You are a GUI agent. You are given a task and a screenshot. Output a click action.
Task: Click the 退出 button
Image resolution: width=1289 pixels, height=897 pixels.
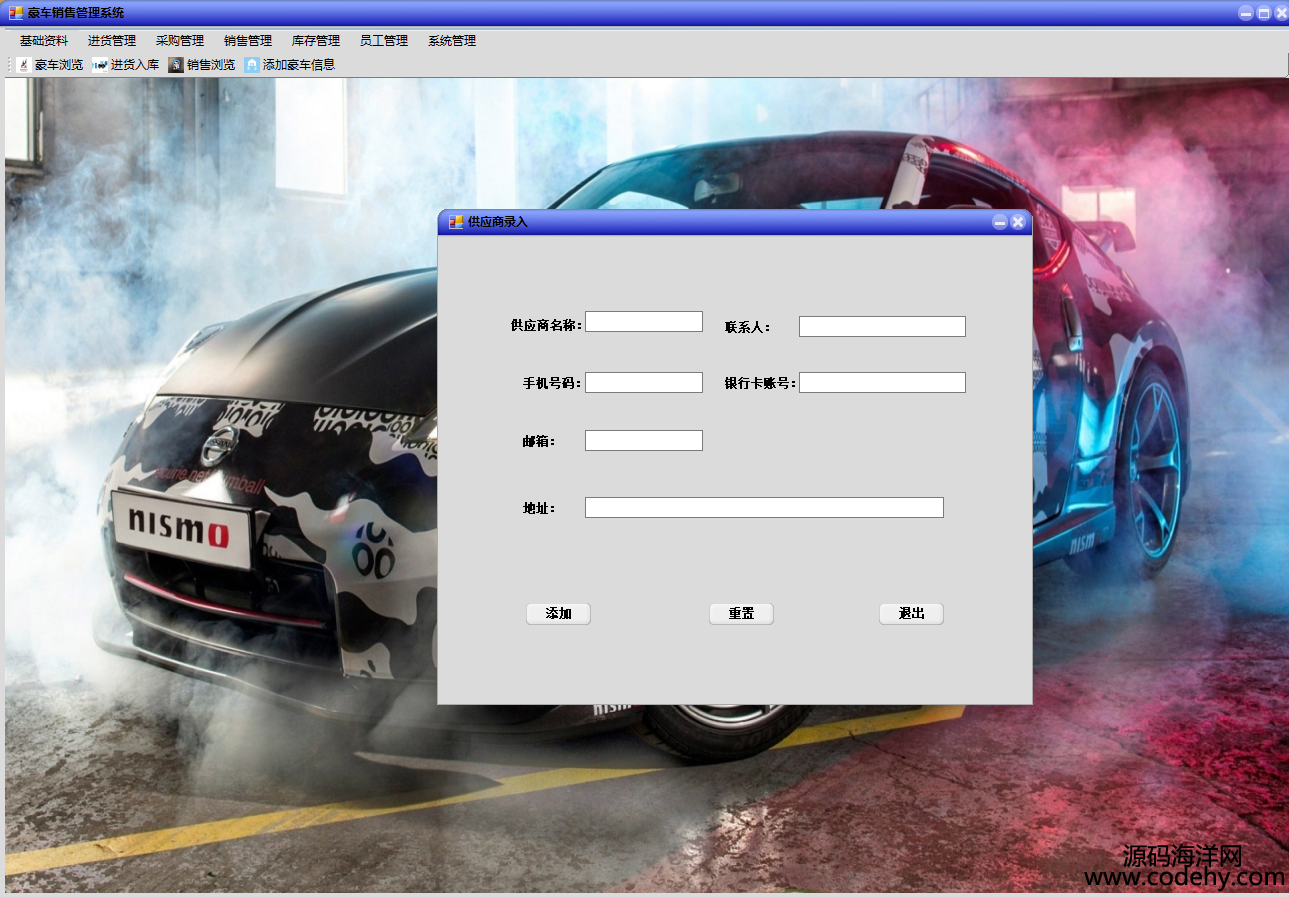(x=911, y=614)
